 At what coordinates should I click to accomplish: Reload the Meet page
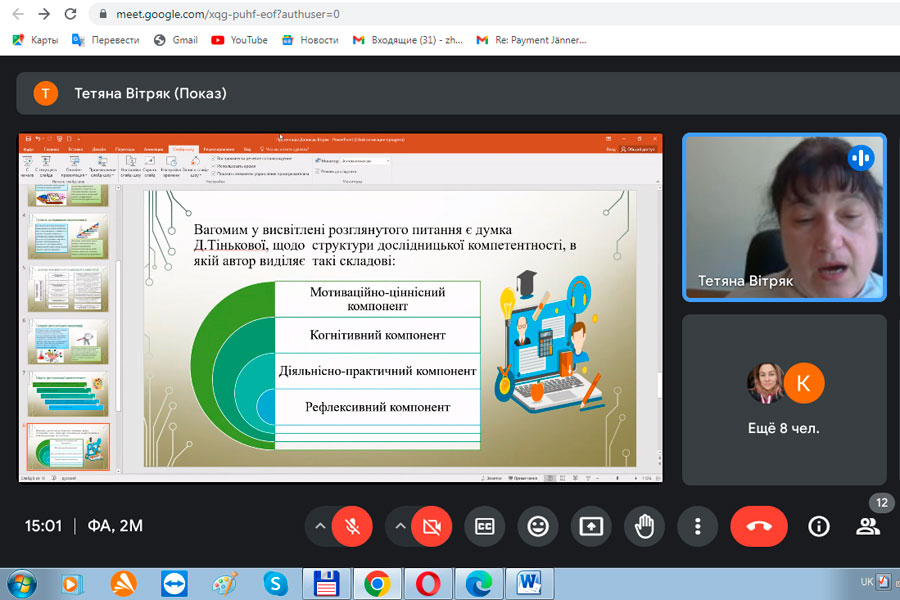[x=70, y=14]
